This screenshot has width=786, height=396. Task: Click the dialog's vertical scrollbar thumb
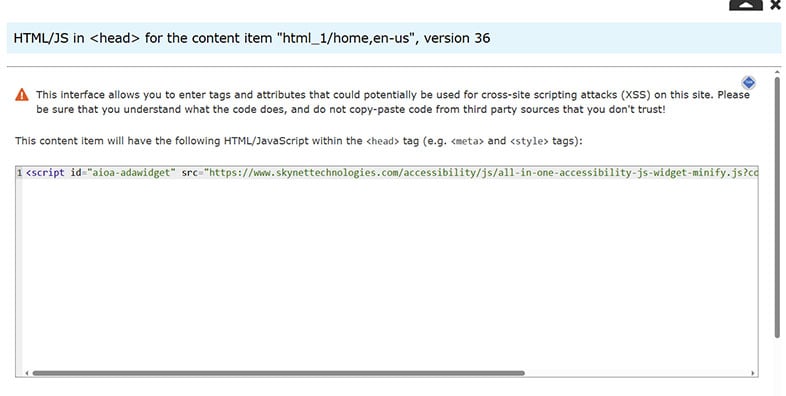(777, 208)
